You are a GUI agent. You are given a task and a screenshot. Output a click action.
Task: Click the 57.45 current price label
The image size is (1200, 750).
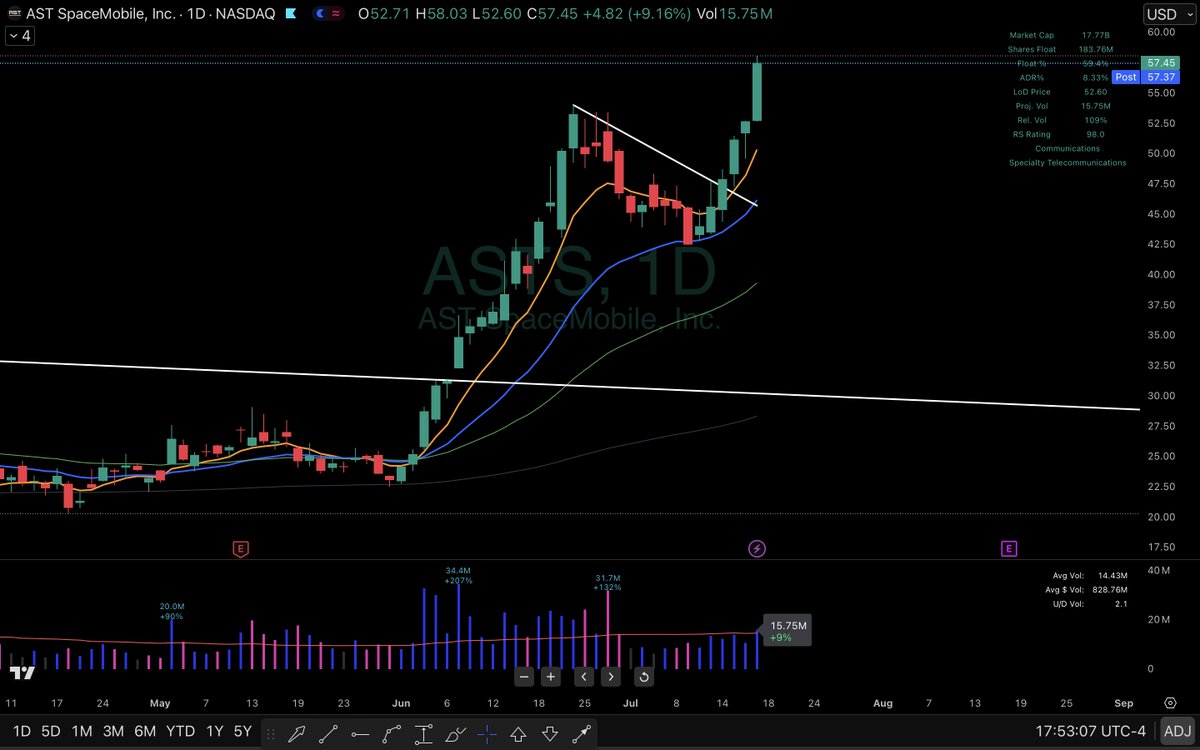1160,62
